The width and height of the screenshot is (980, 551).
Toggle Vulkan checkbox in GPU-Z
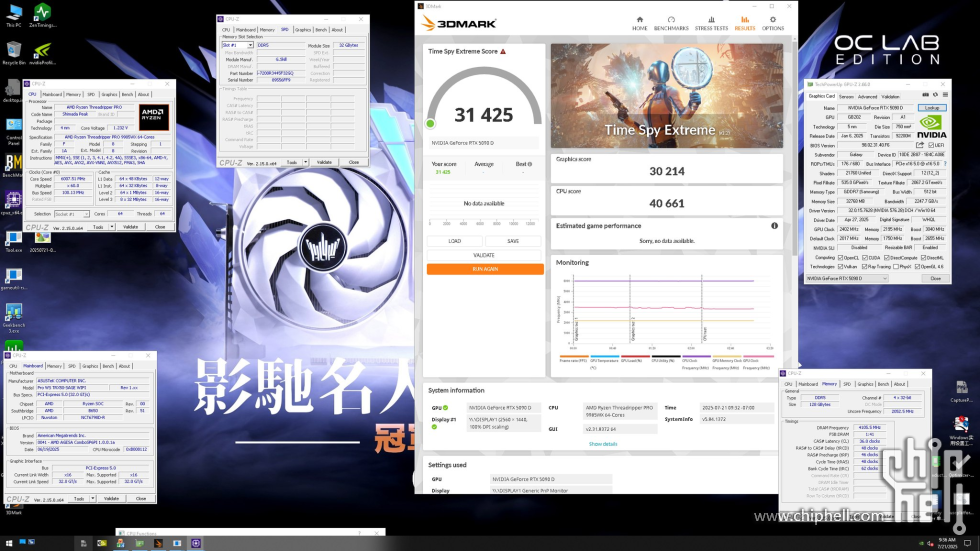(841, 267)
